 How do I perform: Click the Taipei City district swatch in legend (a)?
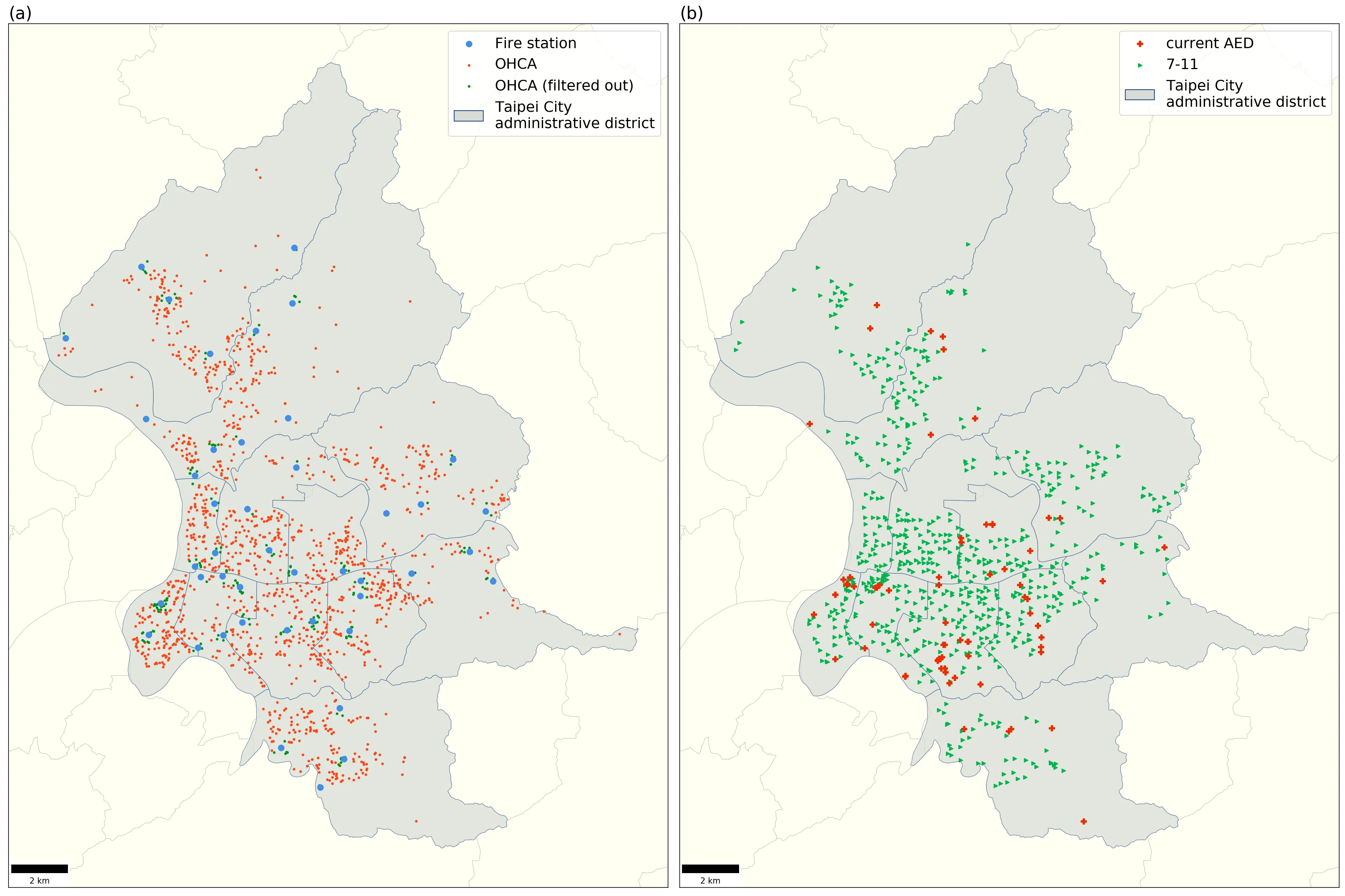tap(468, 116)
